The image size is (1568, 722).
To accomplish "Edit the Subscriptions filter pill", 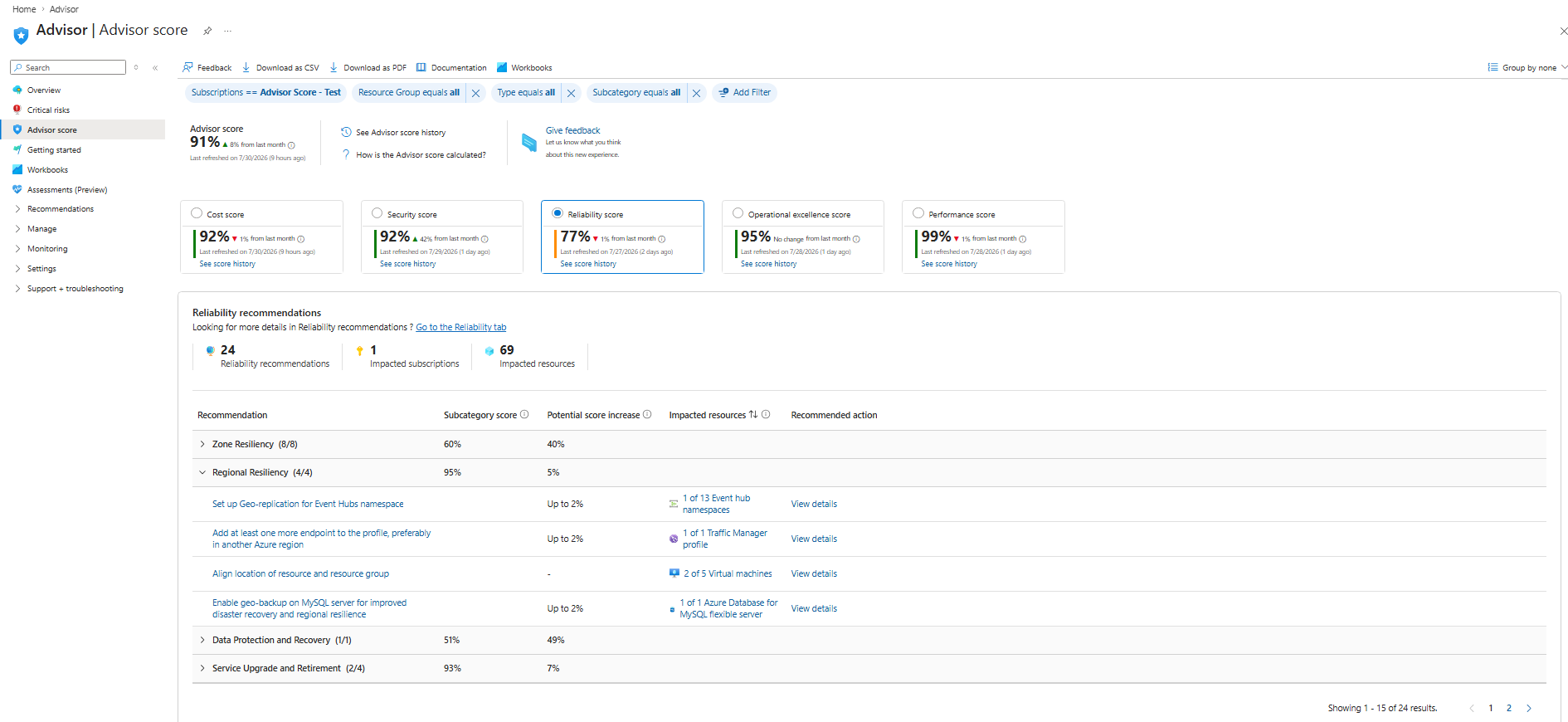I will (265, 93).
